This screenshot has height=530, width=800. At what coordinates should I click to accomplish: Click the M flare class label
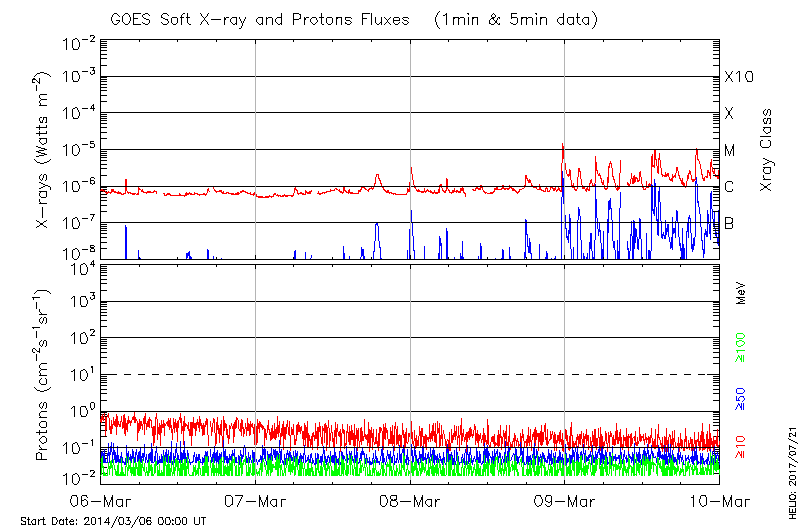[x=729, y=151]
